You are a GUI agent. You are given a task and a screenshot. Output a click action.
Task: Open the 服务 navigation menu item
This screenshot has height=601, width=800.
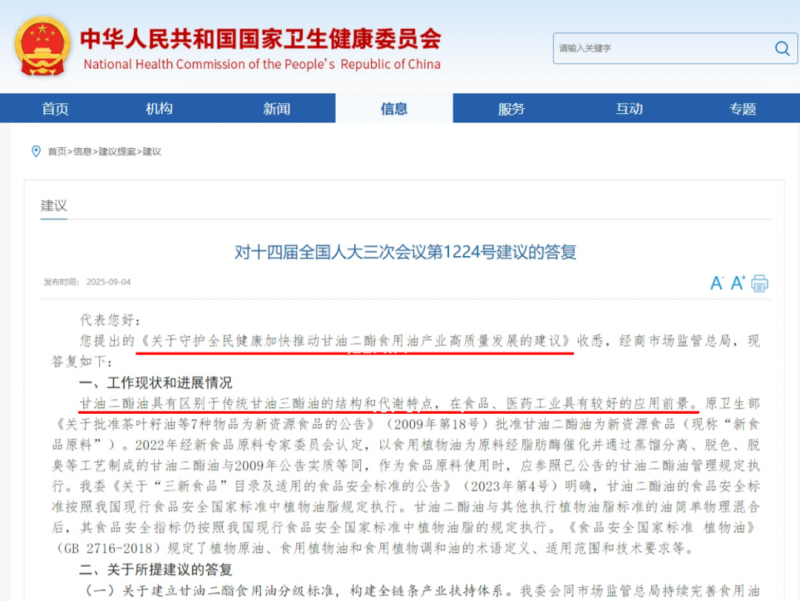pyautogui.click(x=511, y=109)
